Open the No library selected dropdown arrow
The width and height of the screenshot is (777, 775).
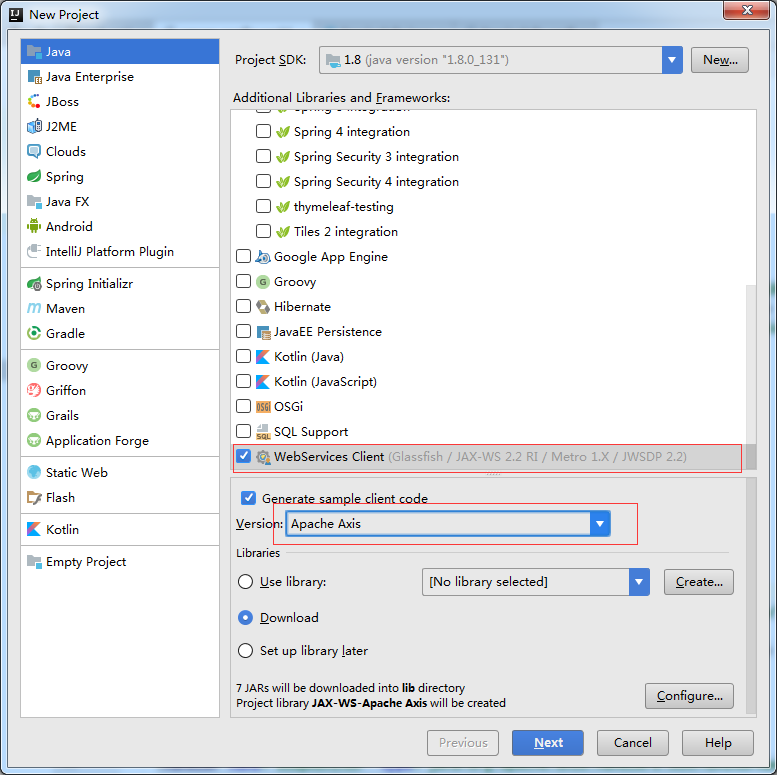639,582
